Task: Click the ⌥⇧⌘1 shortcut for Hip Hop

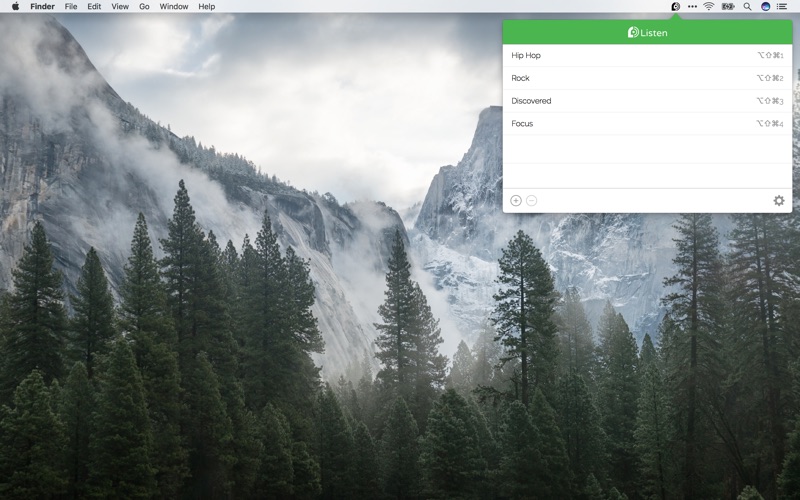Action: coord(770,55)
